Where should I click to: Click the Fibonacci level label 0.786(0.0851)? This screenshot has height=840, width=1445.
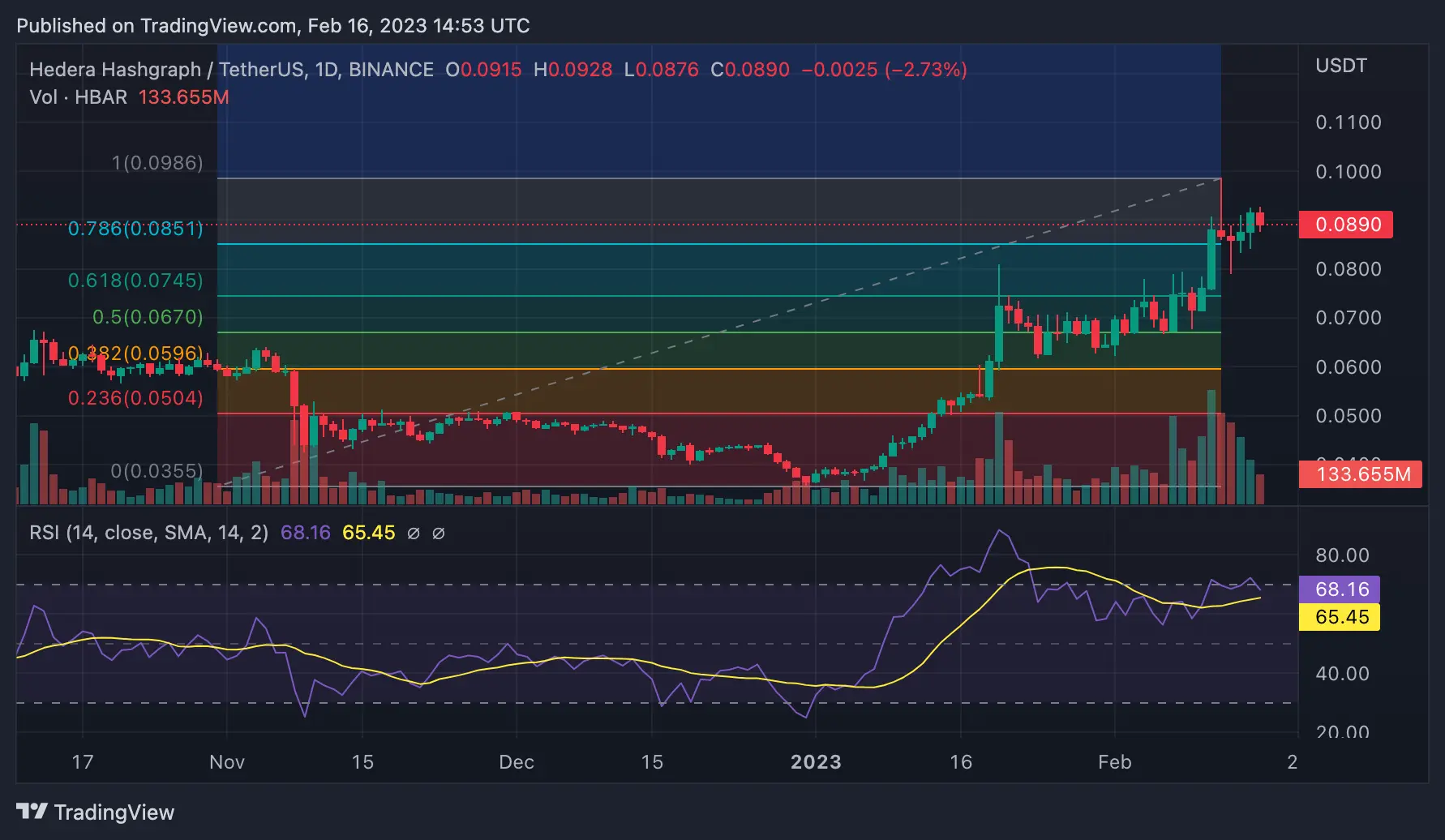(135, 229)
